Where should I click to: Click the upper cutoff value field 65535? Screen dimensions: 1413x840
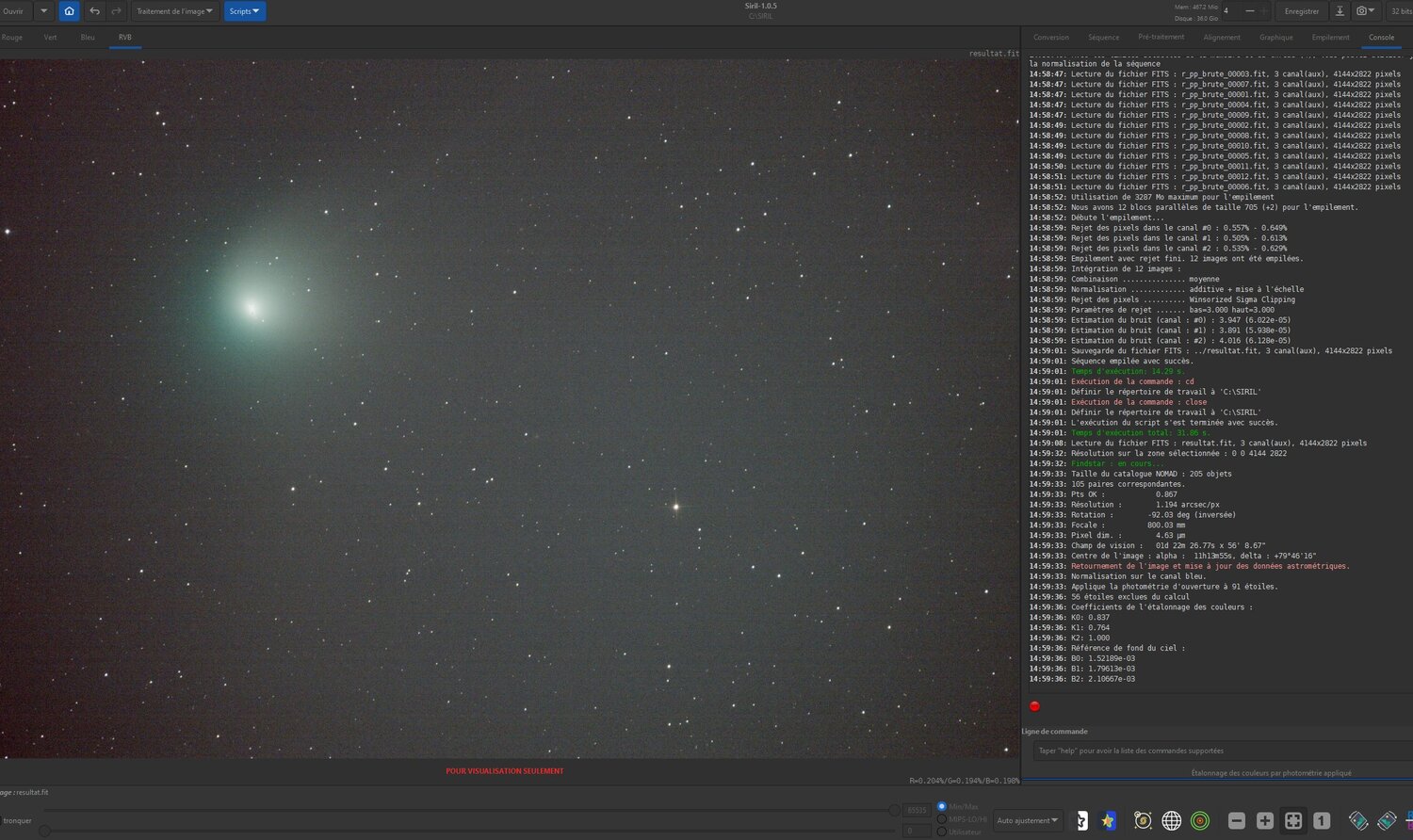(917, 811)
